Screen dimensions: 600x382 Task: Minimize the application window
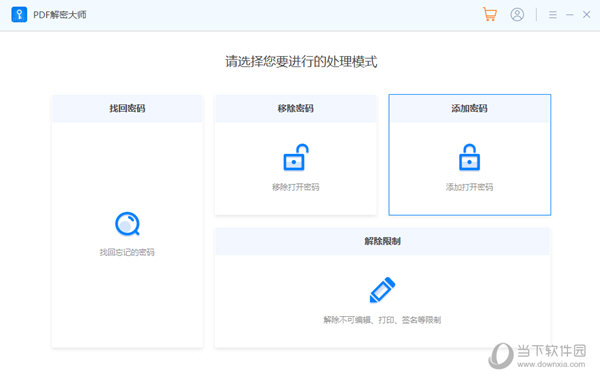tap(570, 15)
